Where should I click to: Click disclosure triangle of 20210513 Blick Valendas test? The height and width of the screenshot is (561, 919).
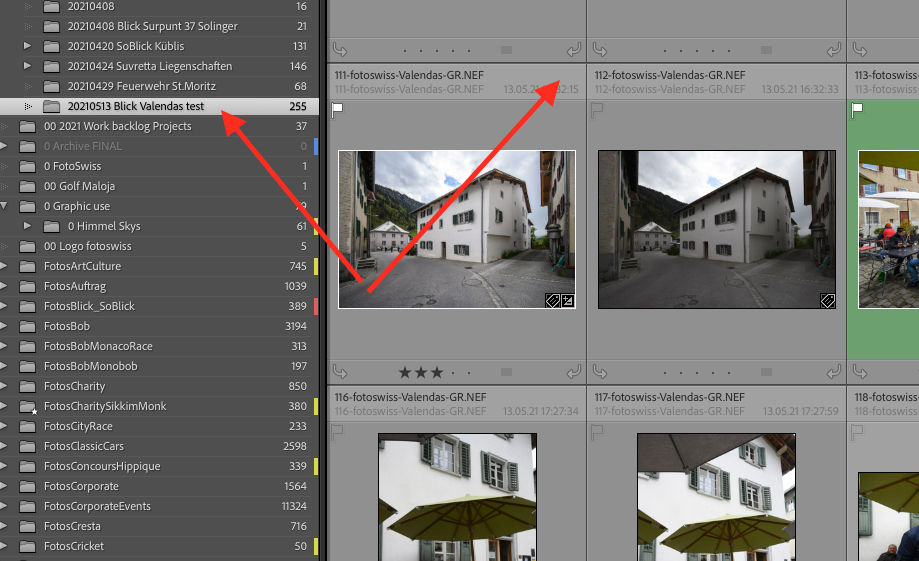[28, 106]
